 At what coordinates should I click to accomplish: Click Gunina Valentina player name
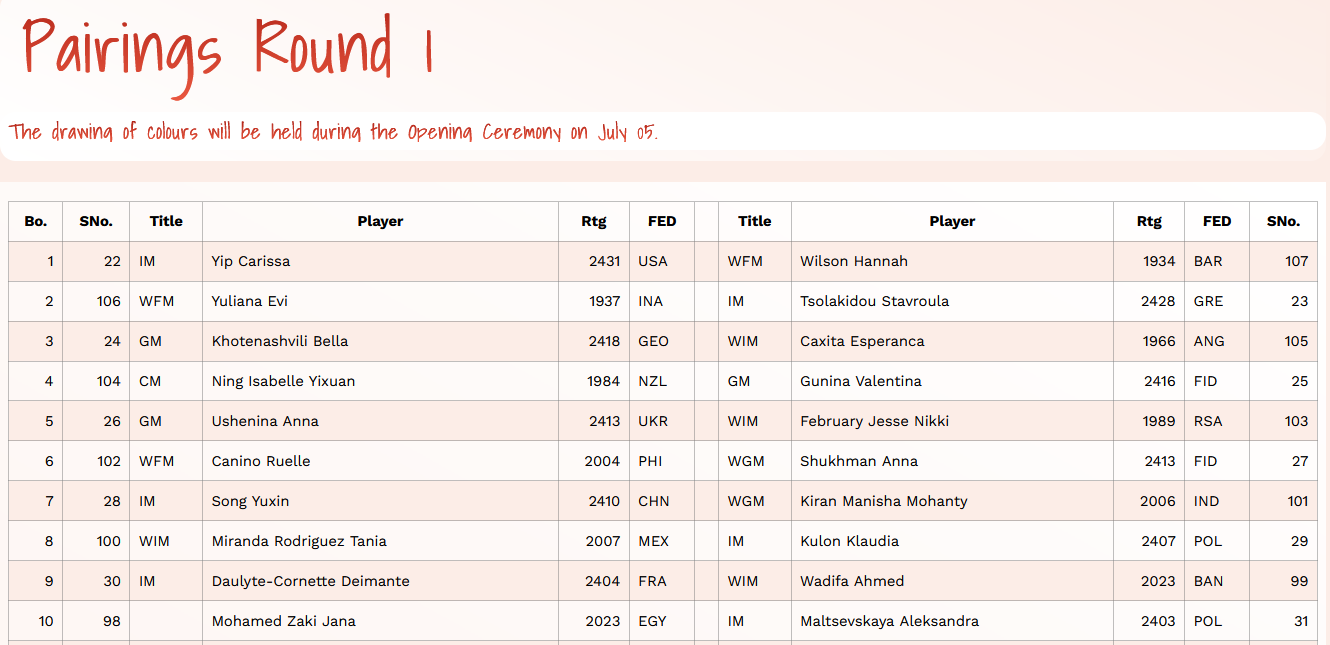click(861, 381)
